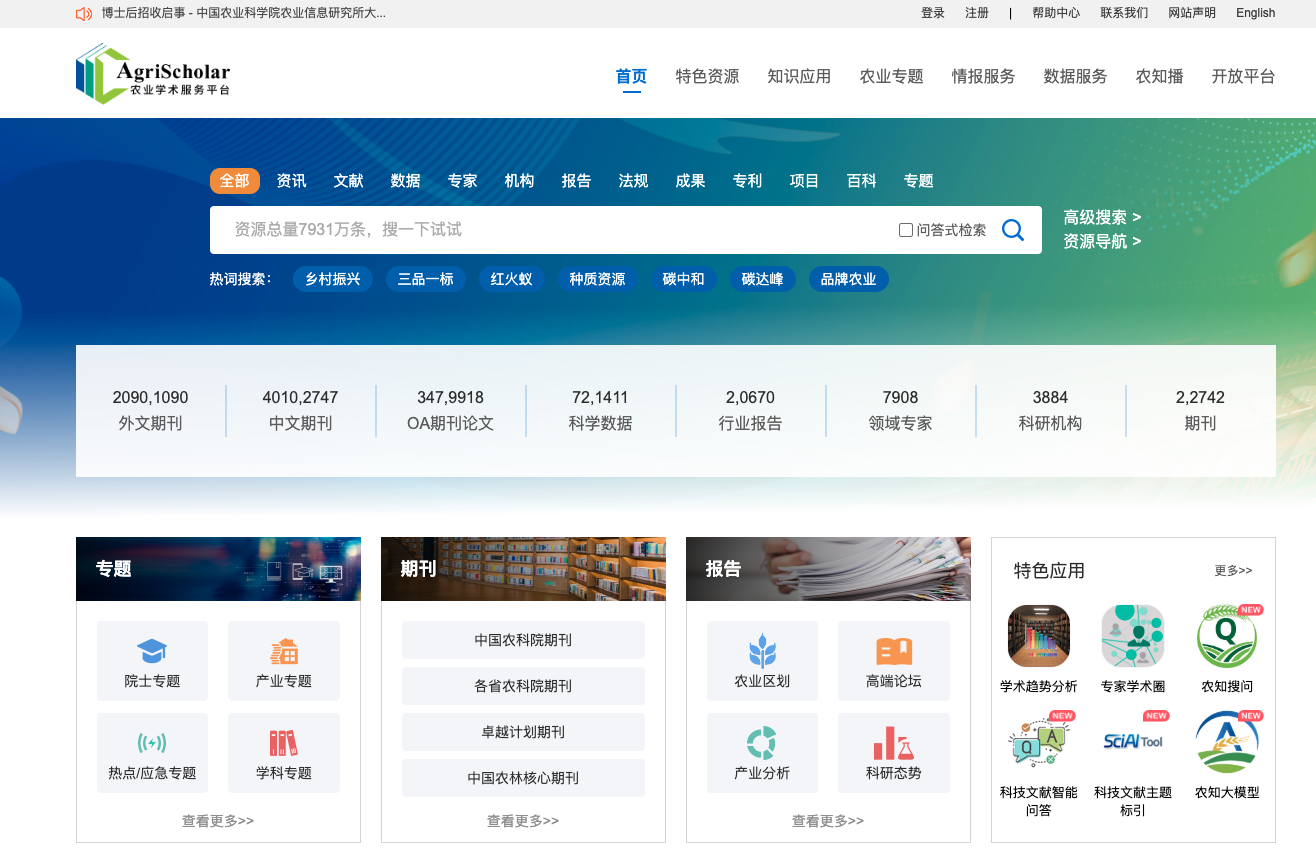1316x863 pixels.
Task: Open 农业专题 menu
Action: point(891,76)
